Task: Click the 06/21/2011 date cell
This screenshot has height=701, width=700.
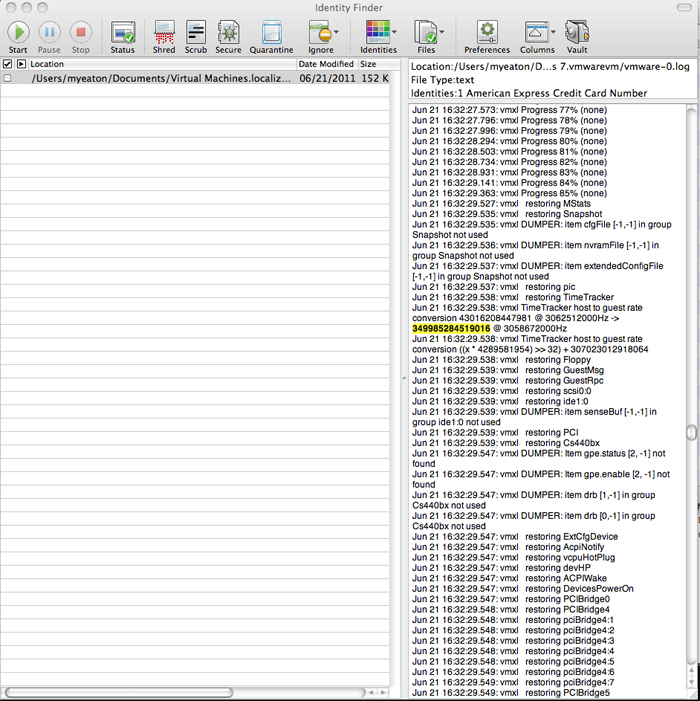Action: (327, 78)
